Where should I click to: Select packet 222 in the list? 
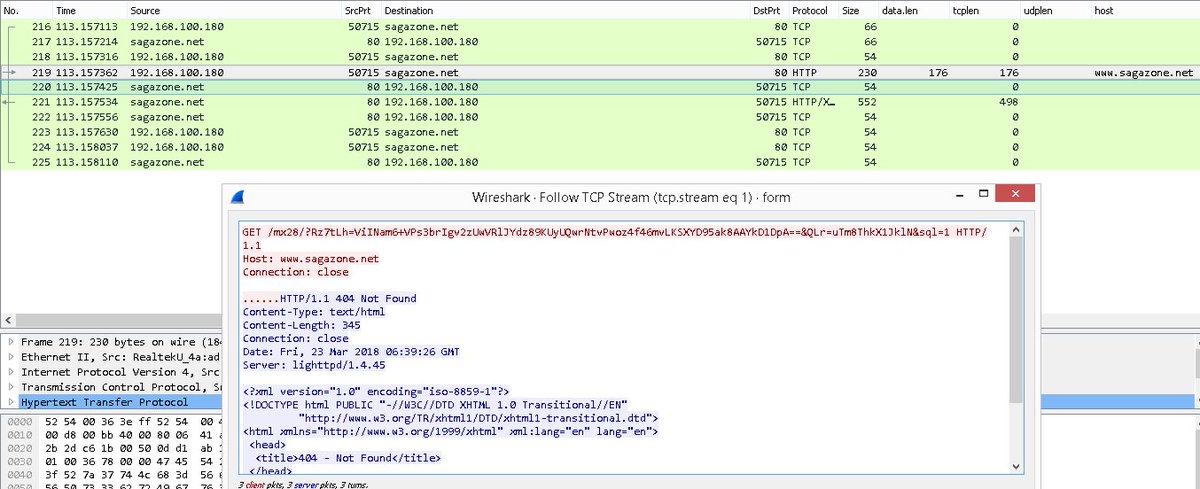pos(600,117)
